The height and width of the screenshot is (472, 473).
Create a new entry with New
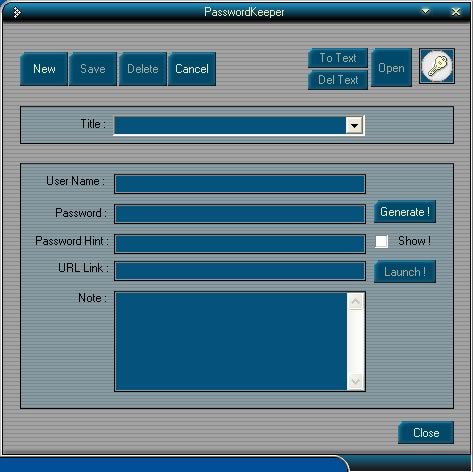point(44,69)
